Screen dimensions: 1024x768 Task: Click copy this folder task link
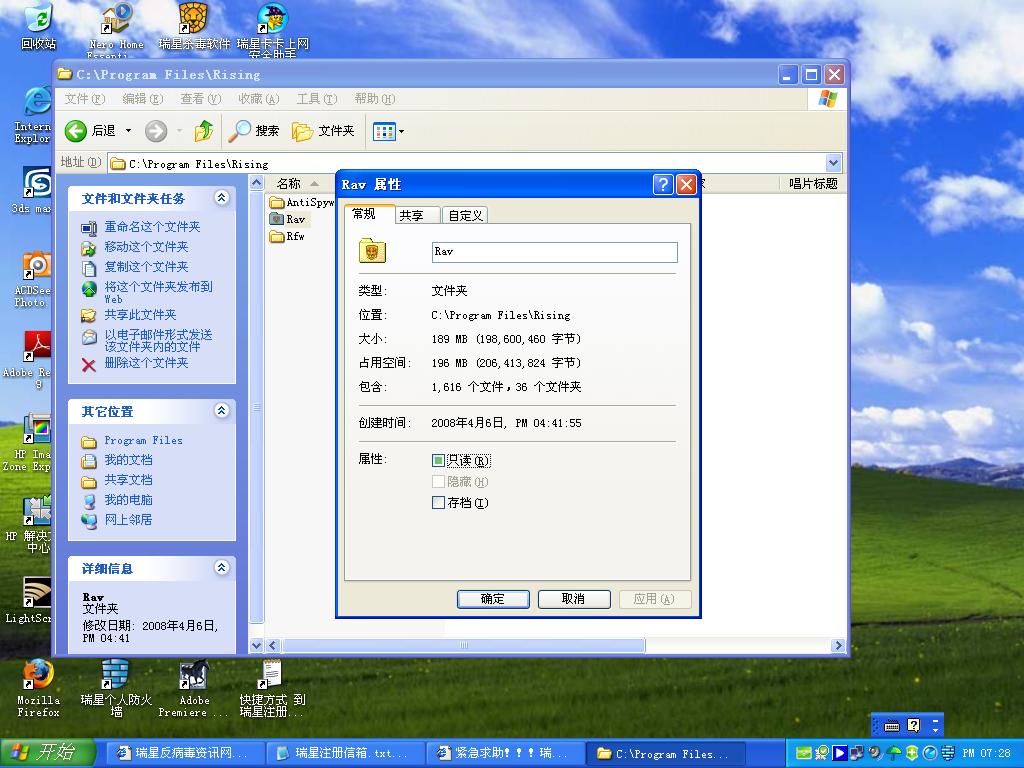pos(146,266)
